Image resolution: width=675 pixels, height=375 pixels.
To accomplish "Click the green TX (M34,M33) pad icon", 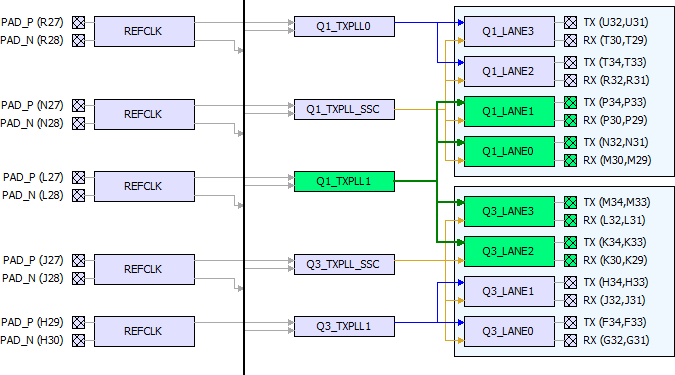I will [570, 202].
